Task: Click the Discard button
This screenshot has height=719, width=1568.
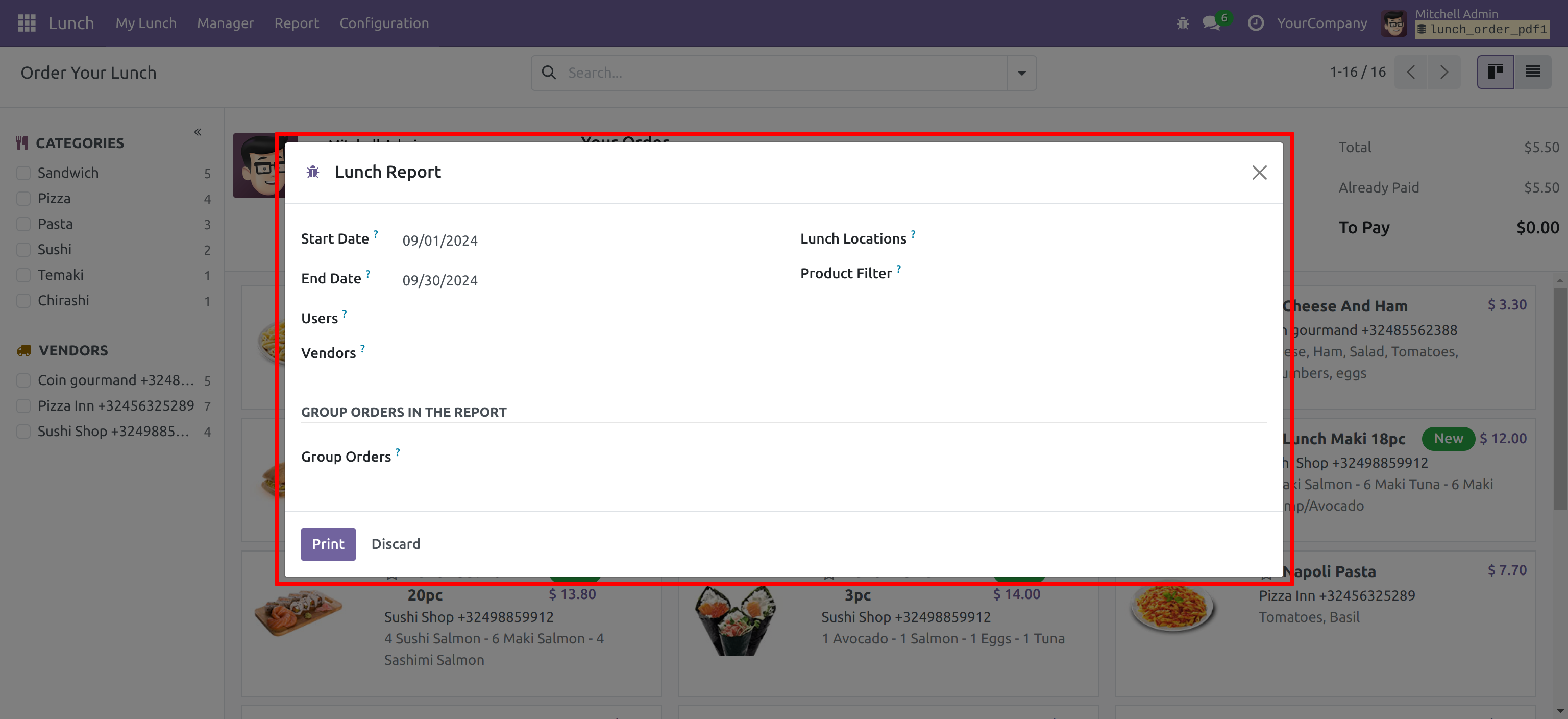Action: click(x=396, y=544)
